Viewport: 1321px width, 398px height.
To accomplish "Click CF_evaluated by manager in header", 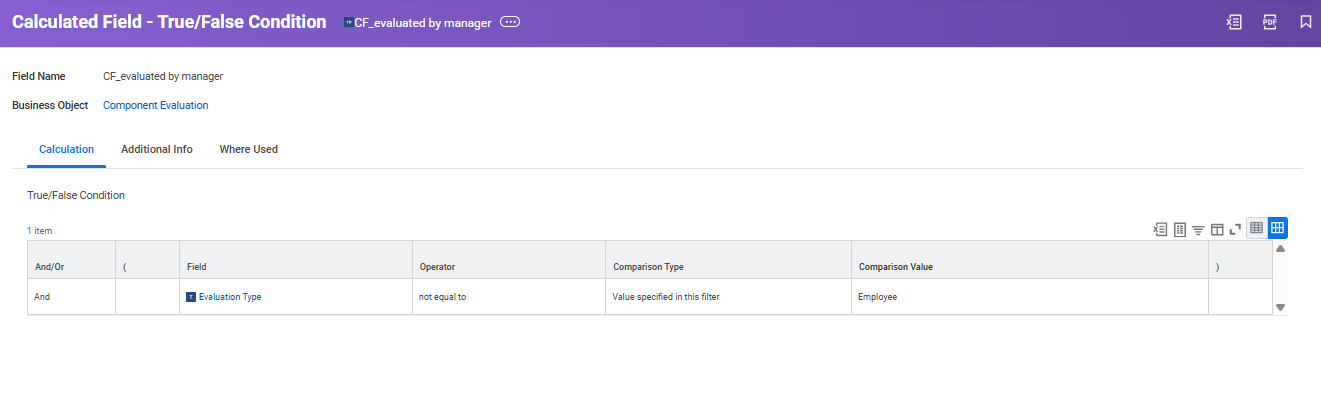I will [423, 23].
